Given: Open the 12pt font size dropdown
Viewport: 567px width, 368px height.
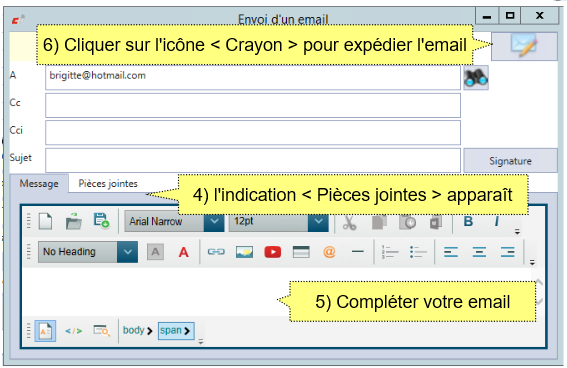Looking at the screenshot, I should point(318,221).
